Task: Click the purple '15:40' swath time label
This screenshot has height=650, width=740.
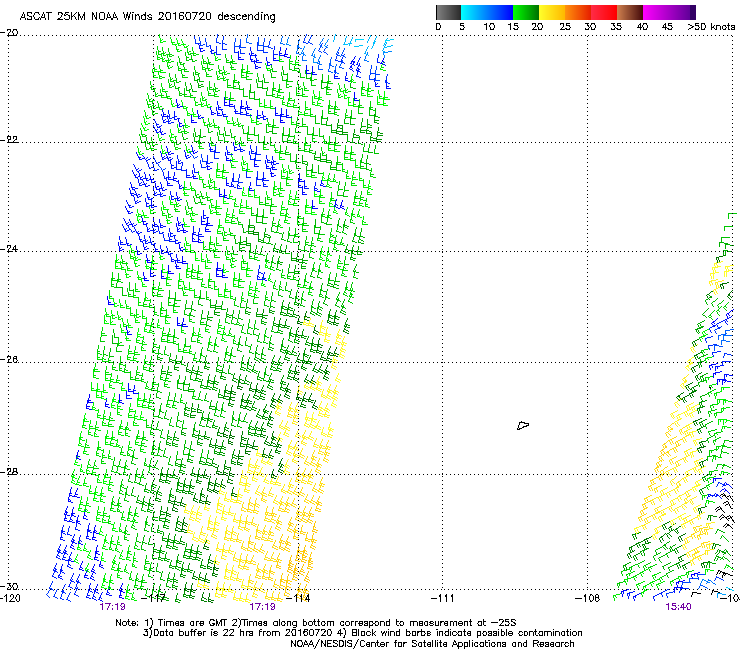Action: (x=678, y=607)
